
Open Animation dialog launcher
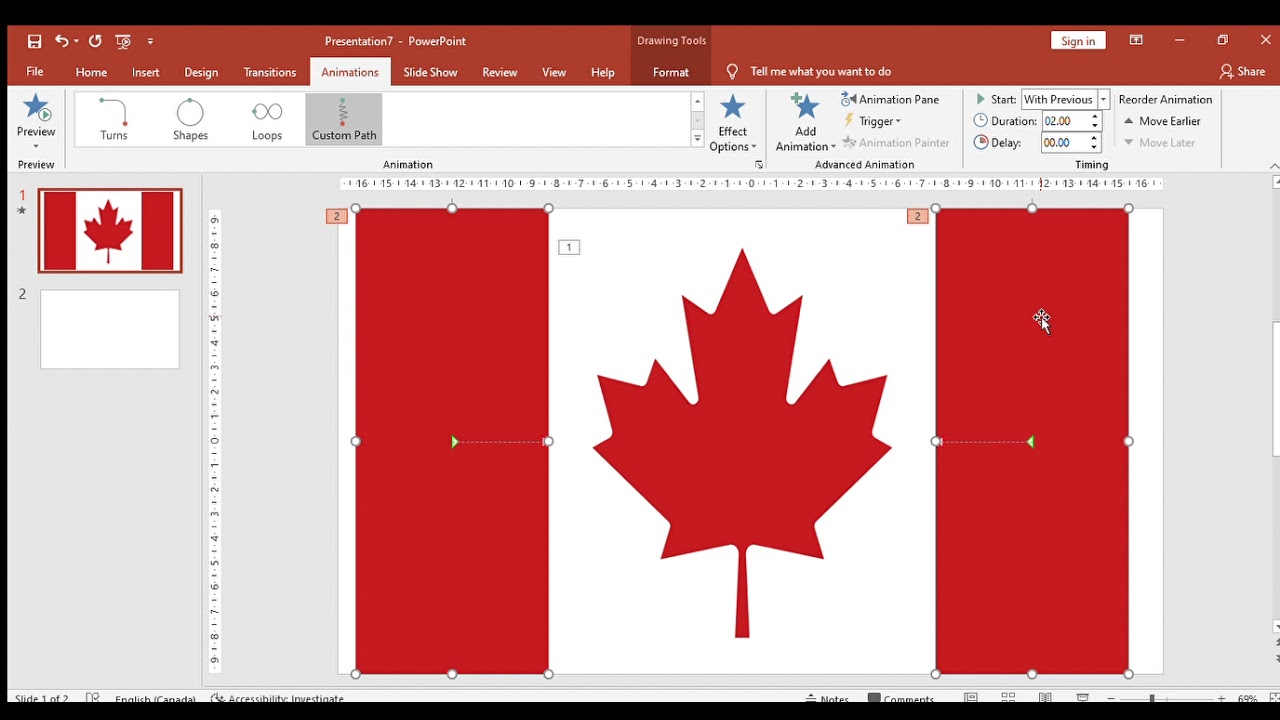(758, 165)
